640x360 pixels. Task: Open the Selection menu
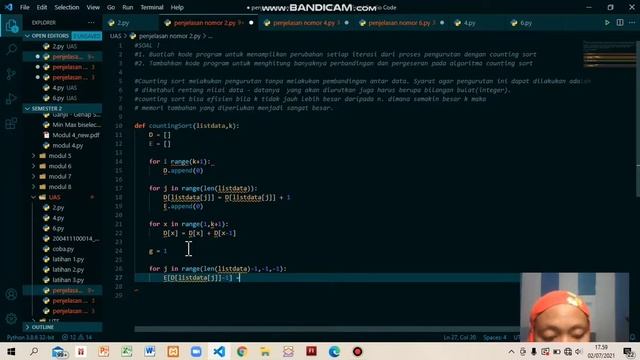pos(67,7)
